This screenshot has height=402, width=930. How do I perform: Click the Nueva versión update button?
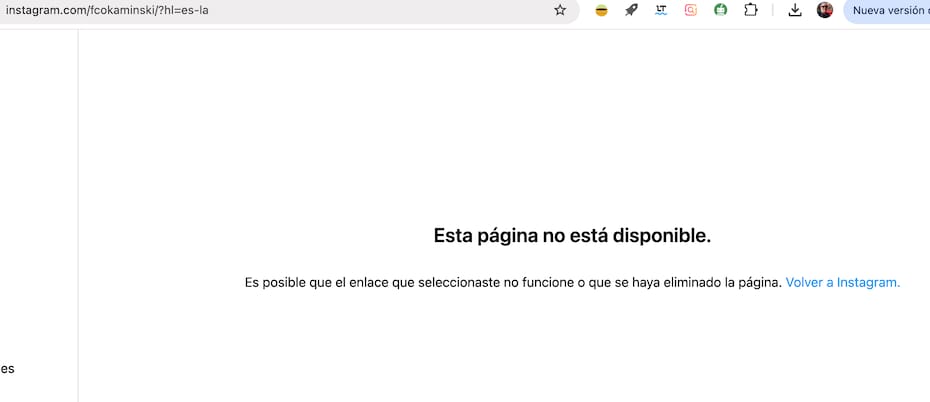(887, 10)
